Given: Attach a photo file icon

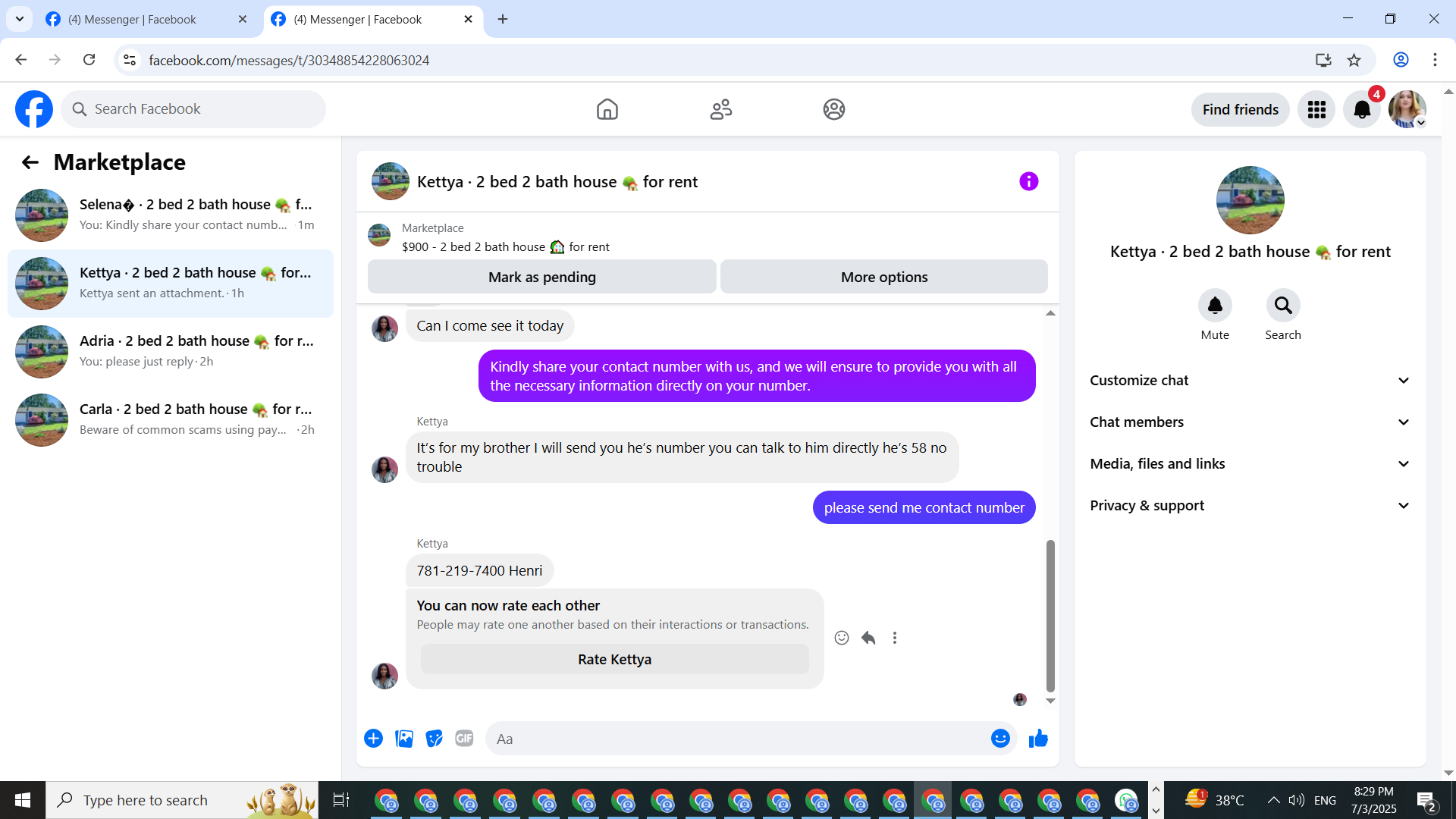Looking at the screenshot, I should pyautogui.click(x=404, y=738).
